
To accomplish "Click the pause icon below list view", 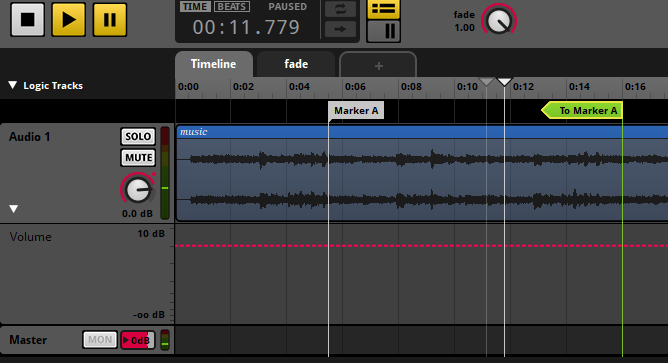I will pyautogui.click(x=383, y=31).
